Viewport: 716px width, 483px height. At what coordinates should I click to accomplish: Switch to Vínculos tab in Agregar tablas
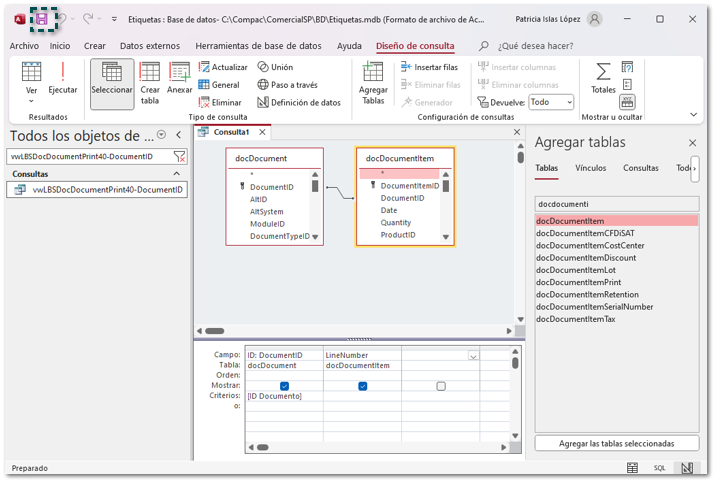590,168
